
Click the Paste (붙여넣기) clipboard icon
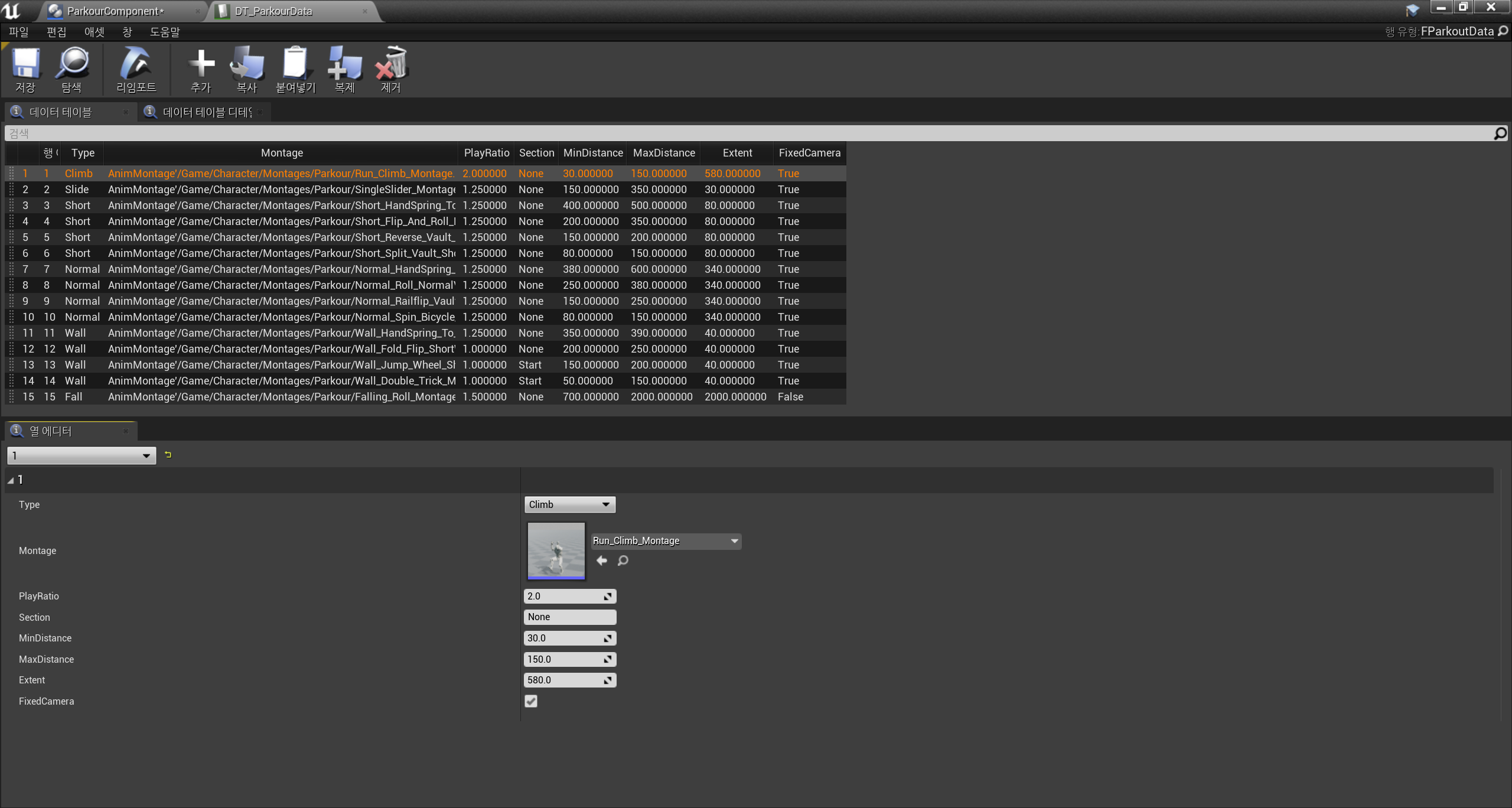[x=295, y=64]
